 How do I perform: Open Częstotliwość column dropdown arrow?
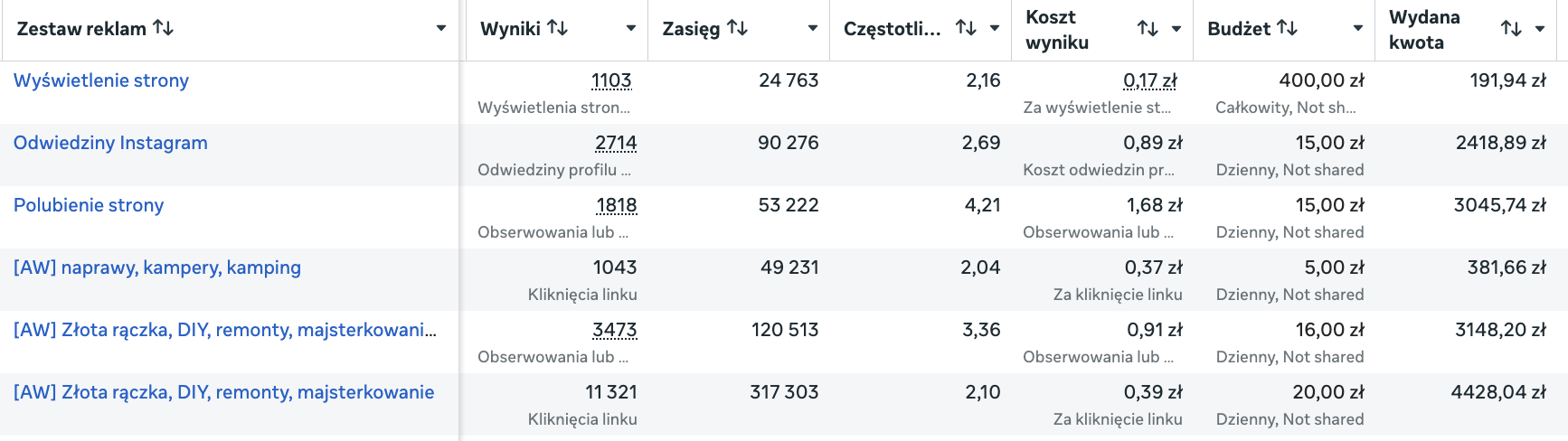[995, 28]
